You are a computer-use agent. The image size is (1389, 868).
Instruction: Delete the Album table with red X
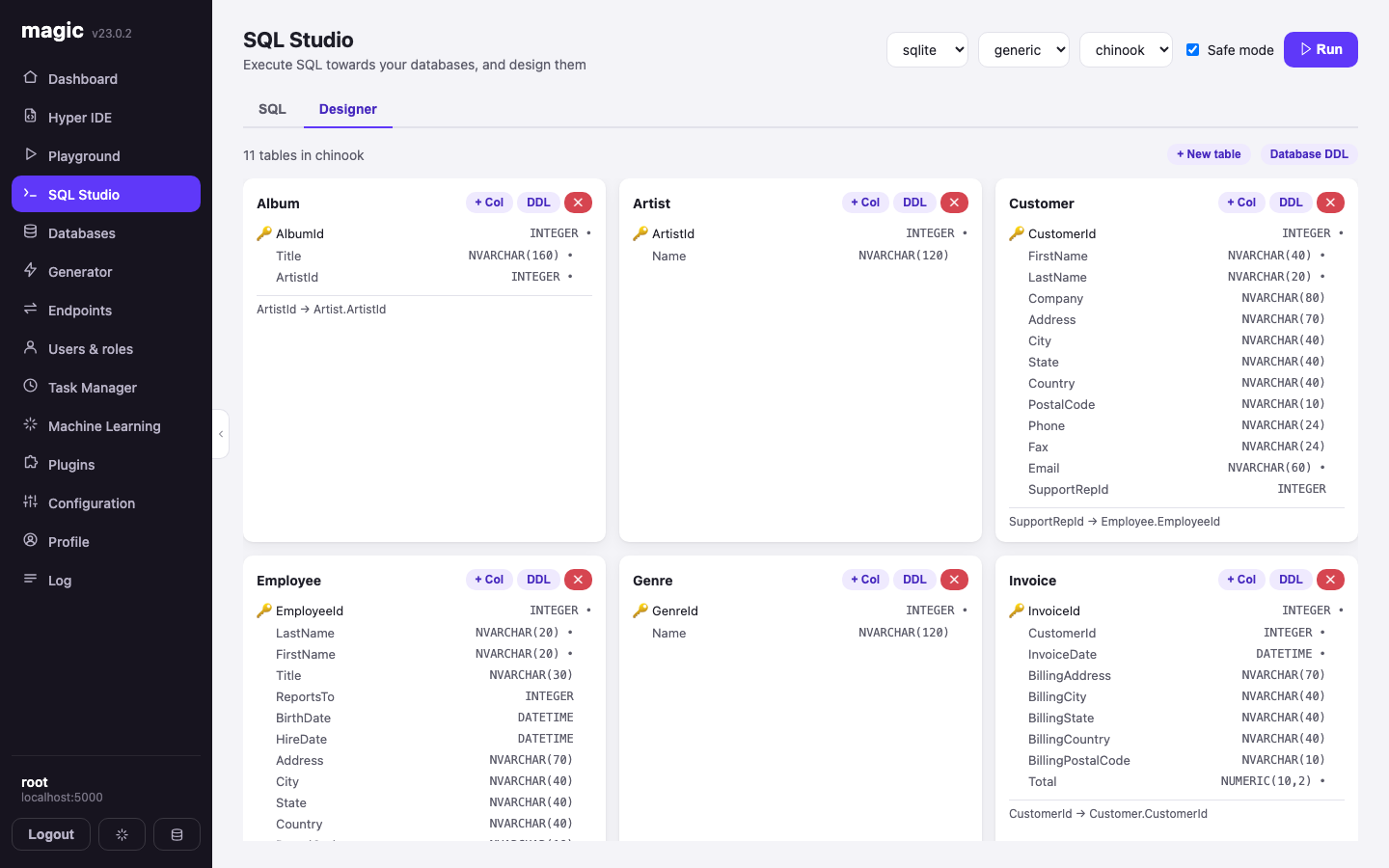click(x=578, y=203)
